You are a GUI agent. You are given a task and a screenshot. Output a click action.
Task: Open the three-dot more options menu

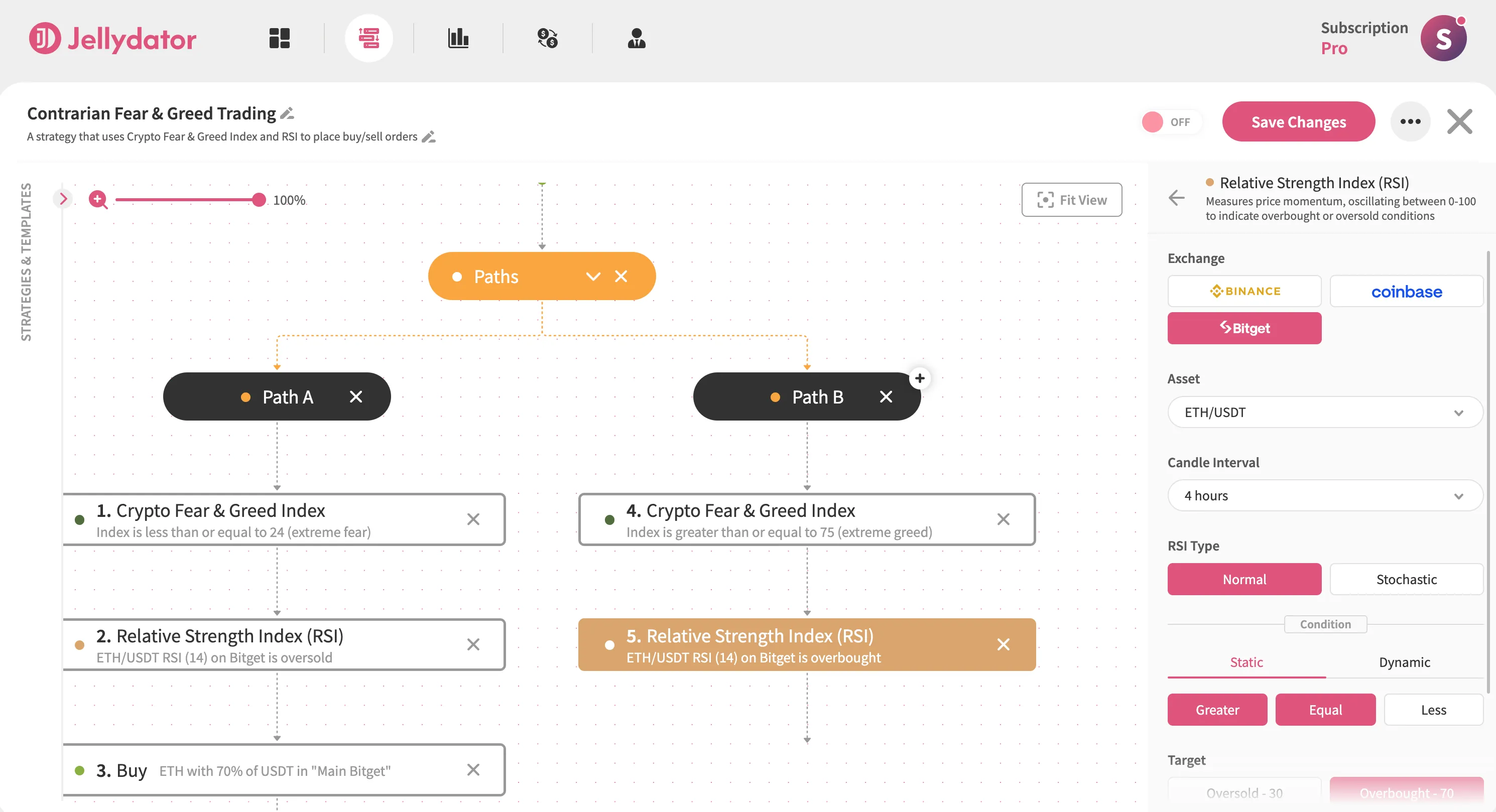[x=1410, y=121]
